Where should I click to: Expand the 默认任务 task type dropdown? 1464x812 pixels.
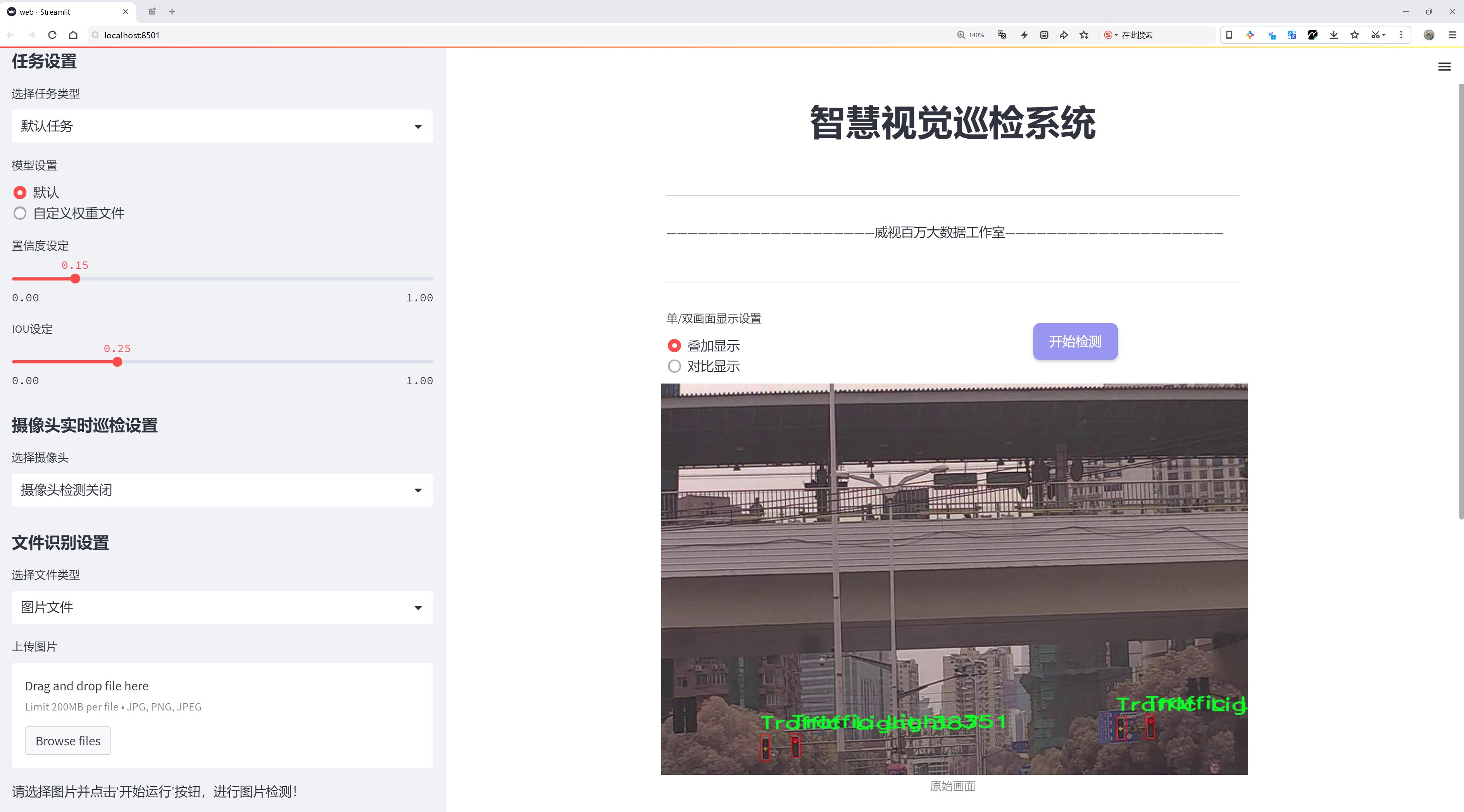point(222,126)
